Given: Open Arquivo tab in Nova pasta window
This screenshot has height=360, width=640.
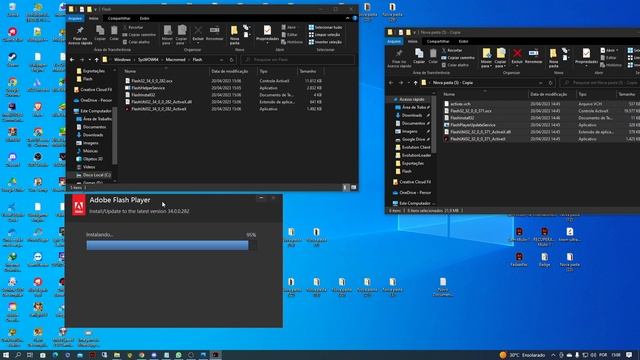Looking at the screenshot, I should pos(394,41).
